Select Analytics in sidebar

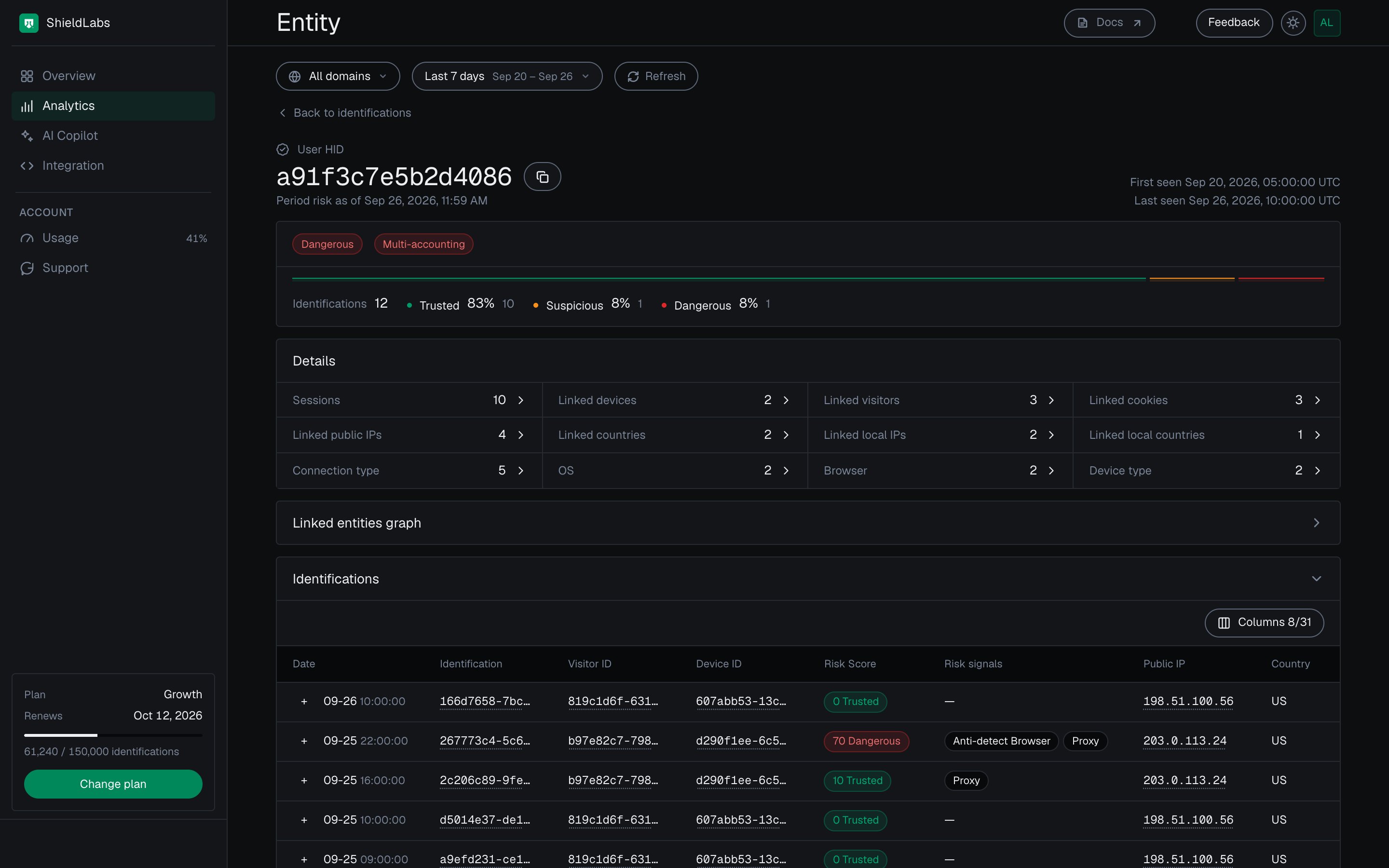[113, 106]
